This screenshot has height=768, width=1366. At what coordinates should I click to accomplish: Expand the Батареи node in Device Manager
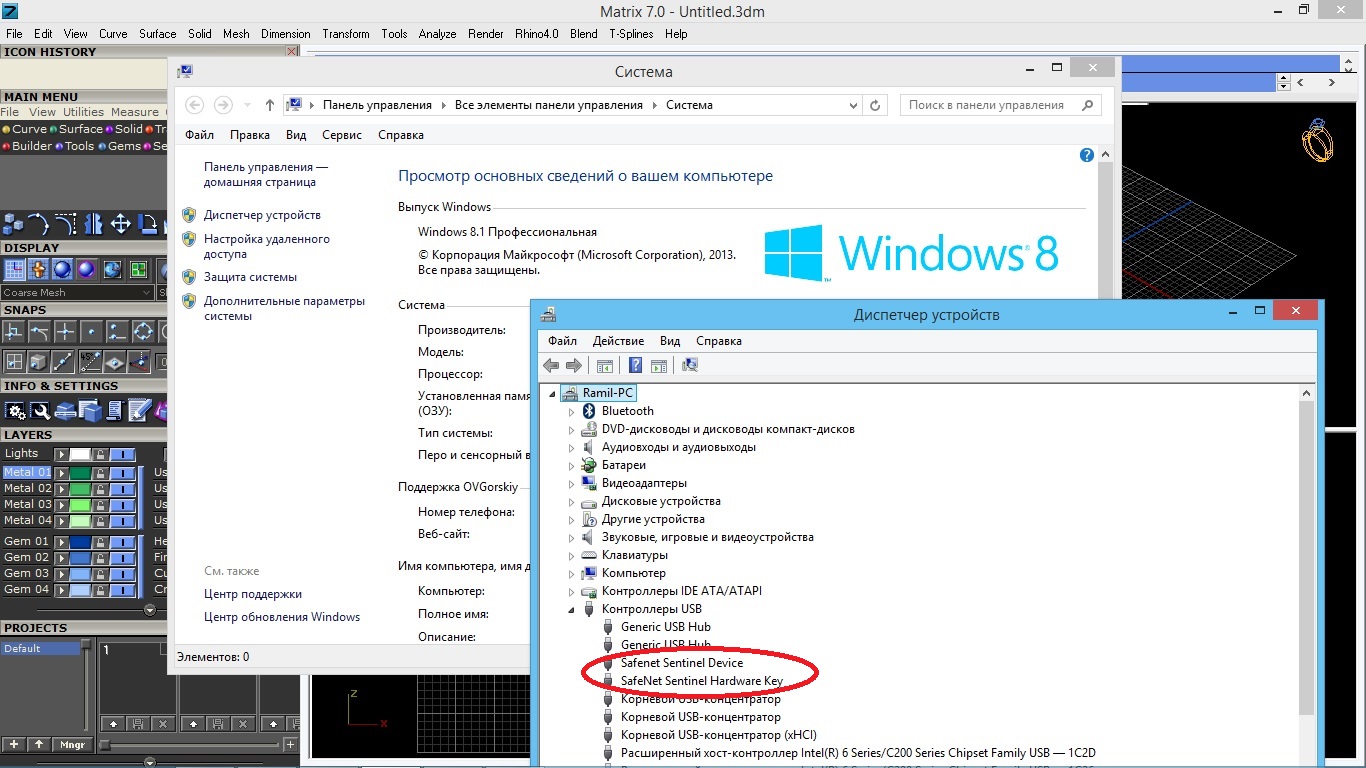click(572, 465)
